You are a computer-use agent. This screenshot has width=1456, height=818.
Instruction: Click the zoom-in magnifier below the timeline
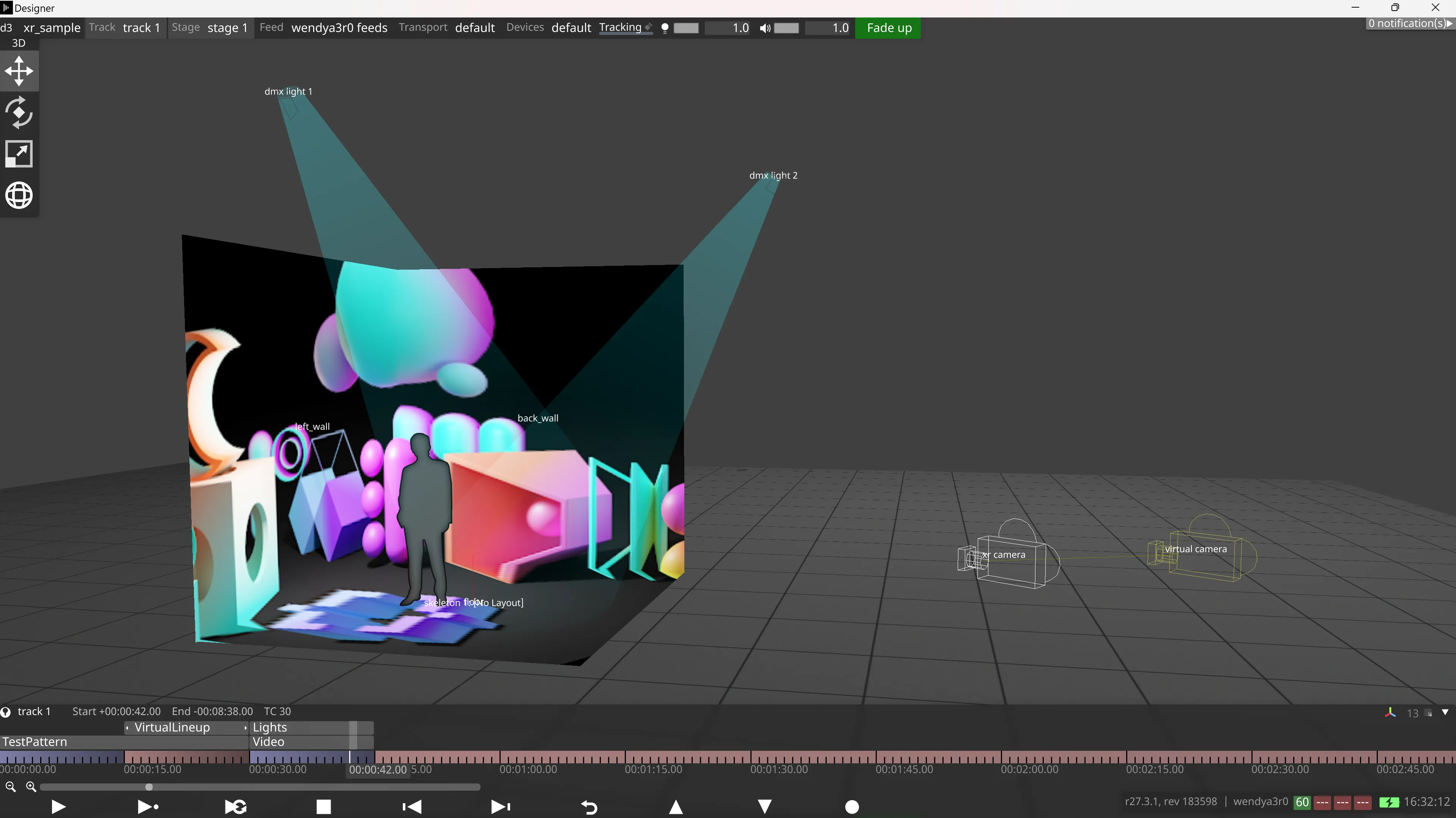31,786
